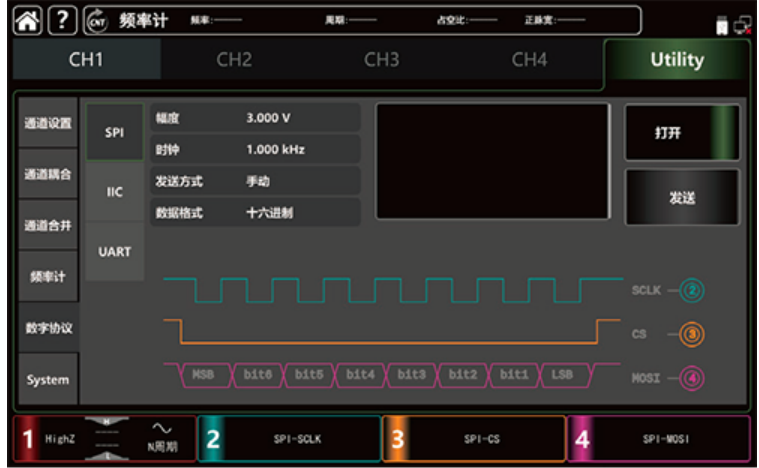Open the 发送方式 send mode setting
Screen dimensions: 759x468
tap(254, 181)
